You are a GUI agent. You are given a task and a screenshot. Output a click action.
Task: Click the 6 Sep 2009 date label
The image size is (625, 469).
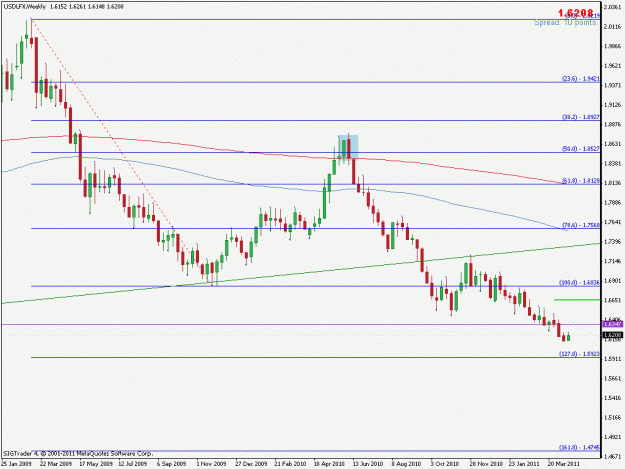click(171, 464)
